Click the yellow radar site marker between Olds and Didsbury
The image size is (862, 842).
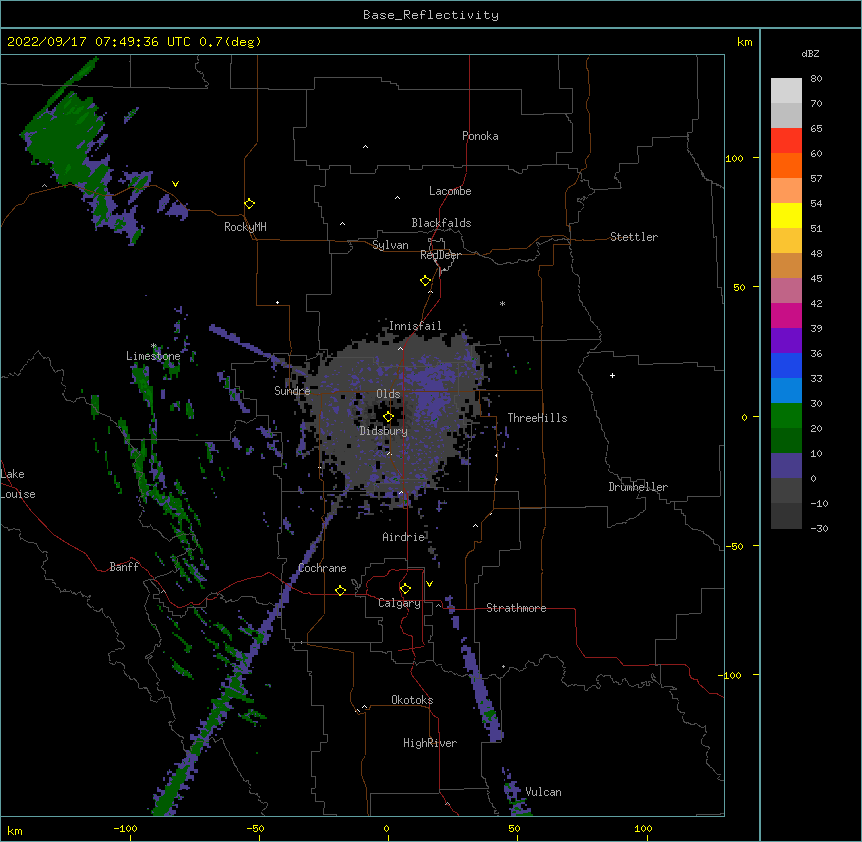[x=388, y=417]
